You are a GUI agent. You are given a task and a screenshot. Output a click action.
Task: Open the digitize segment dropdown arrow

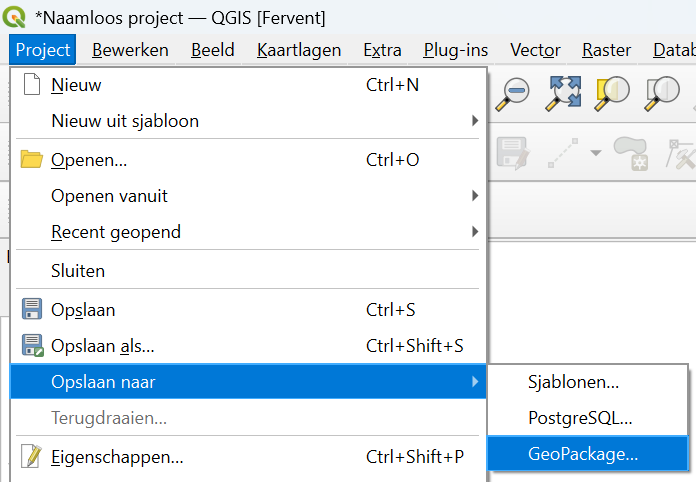click(596, 153)
